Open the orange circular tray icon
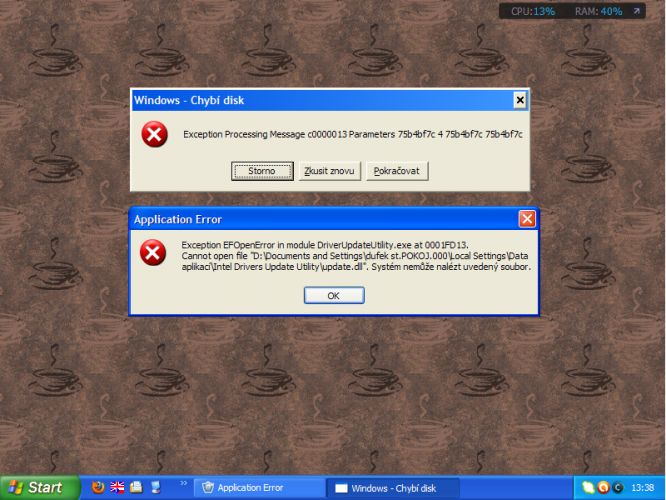Screen dimensions: 666x500 pyautogui.click(x=603, y=487)
